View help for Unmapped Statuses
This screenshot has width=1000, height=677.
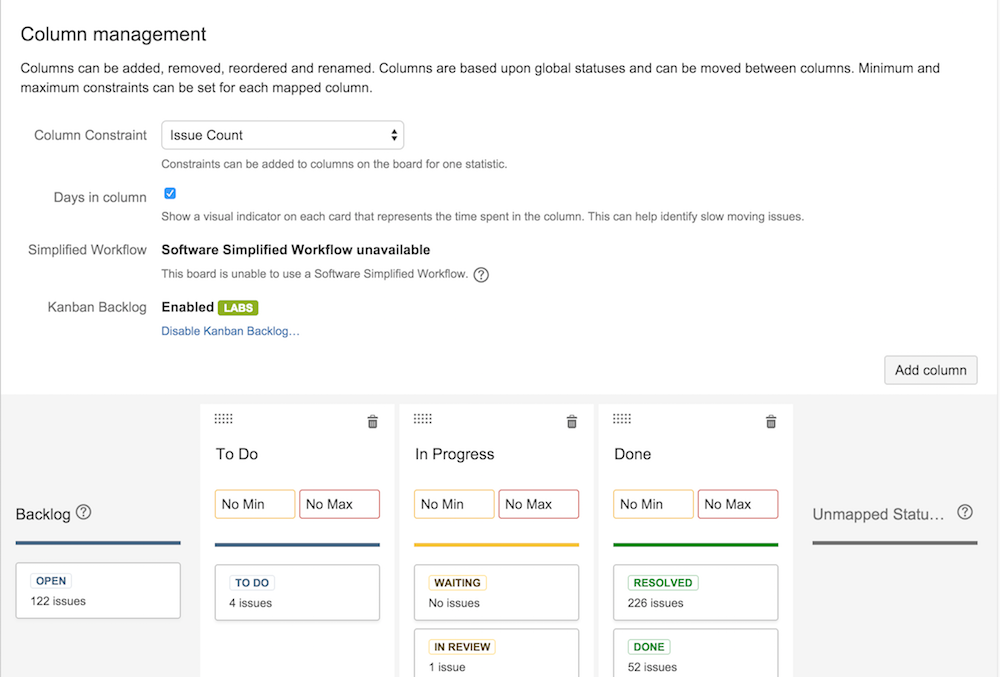point(964,511)
